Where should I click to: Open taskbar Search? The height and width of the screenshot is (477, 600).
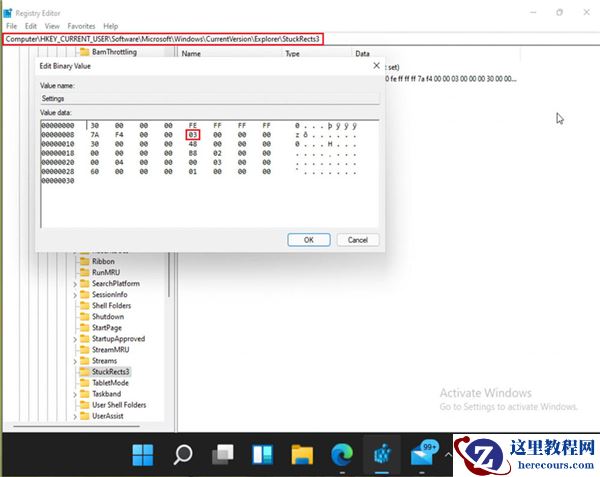[x=183, y=454]
